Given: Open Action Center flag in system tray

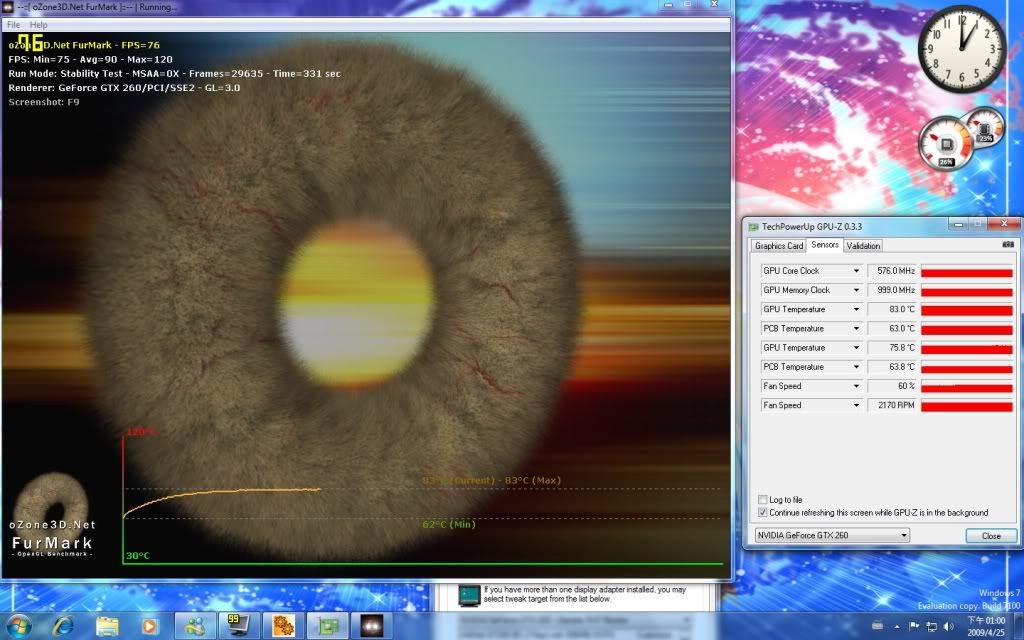Looking at the screenshot, I should pyautogui.click(x=914, y=626).
